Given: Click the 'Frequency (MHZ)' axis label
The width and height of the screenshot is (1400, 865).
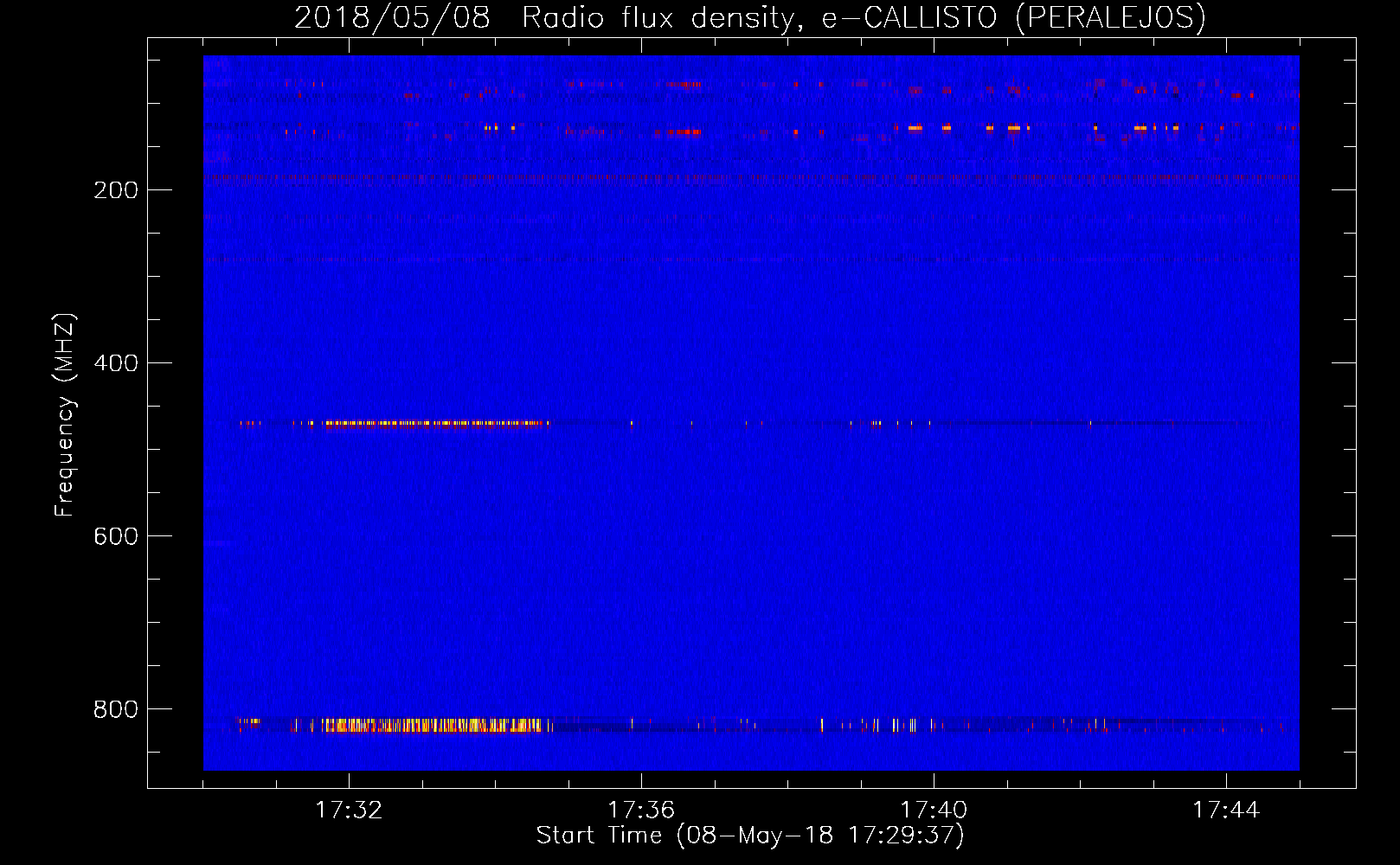Looking at the screenshot, I should [x=64, y=415].
